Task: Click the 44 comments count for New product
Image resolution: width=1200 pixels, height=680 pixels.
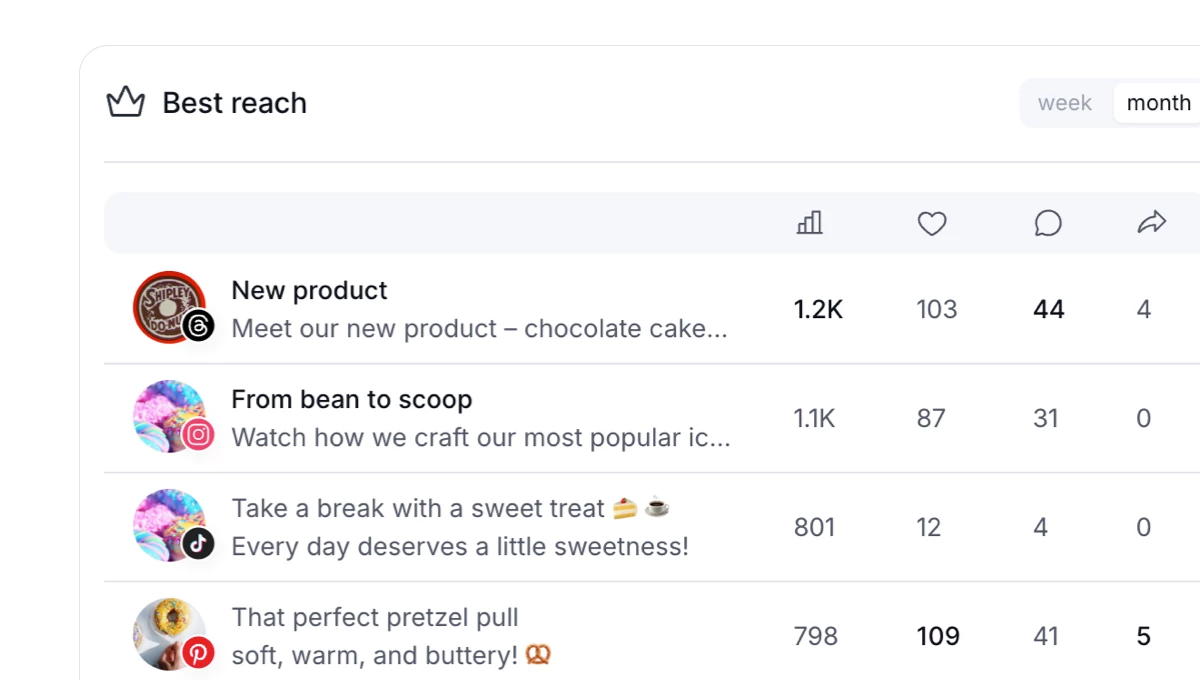Action: [x=1048, y=309]
